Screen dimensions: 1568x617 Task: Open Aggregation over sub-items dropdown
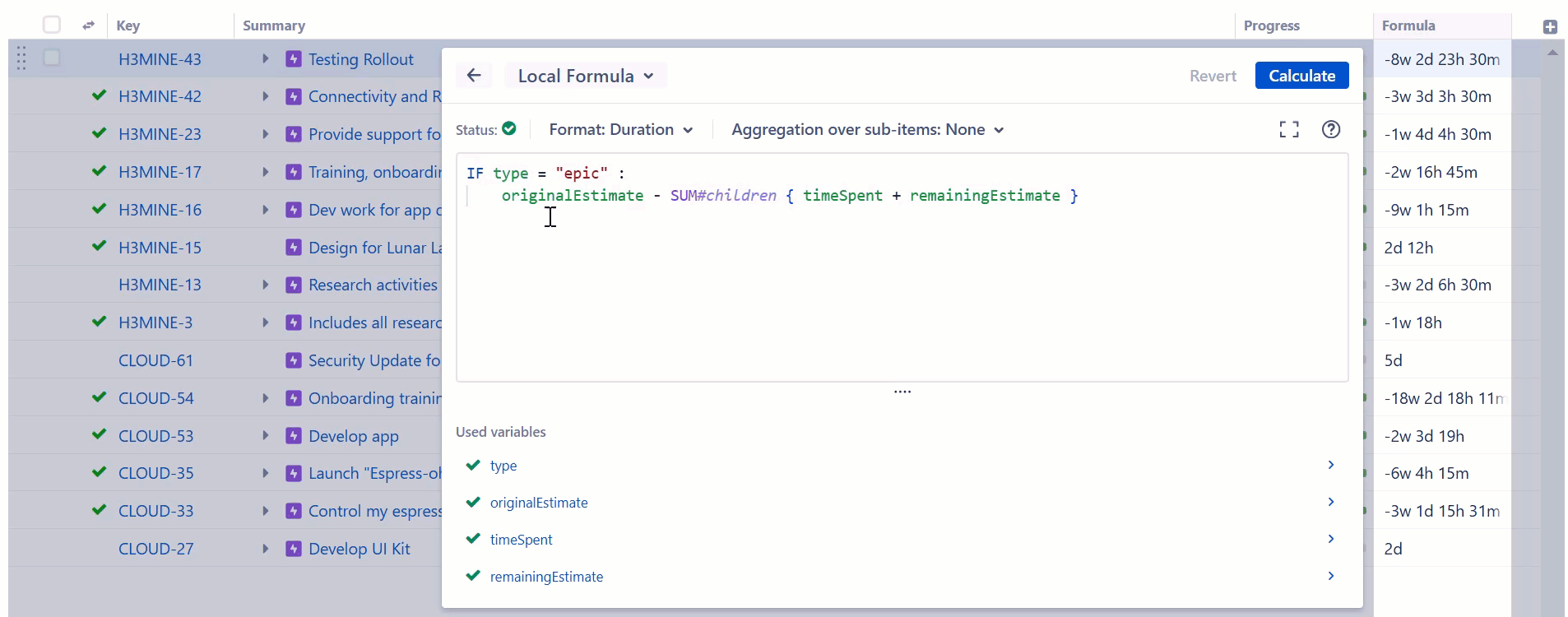tap(867, 130)
